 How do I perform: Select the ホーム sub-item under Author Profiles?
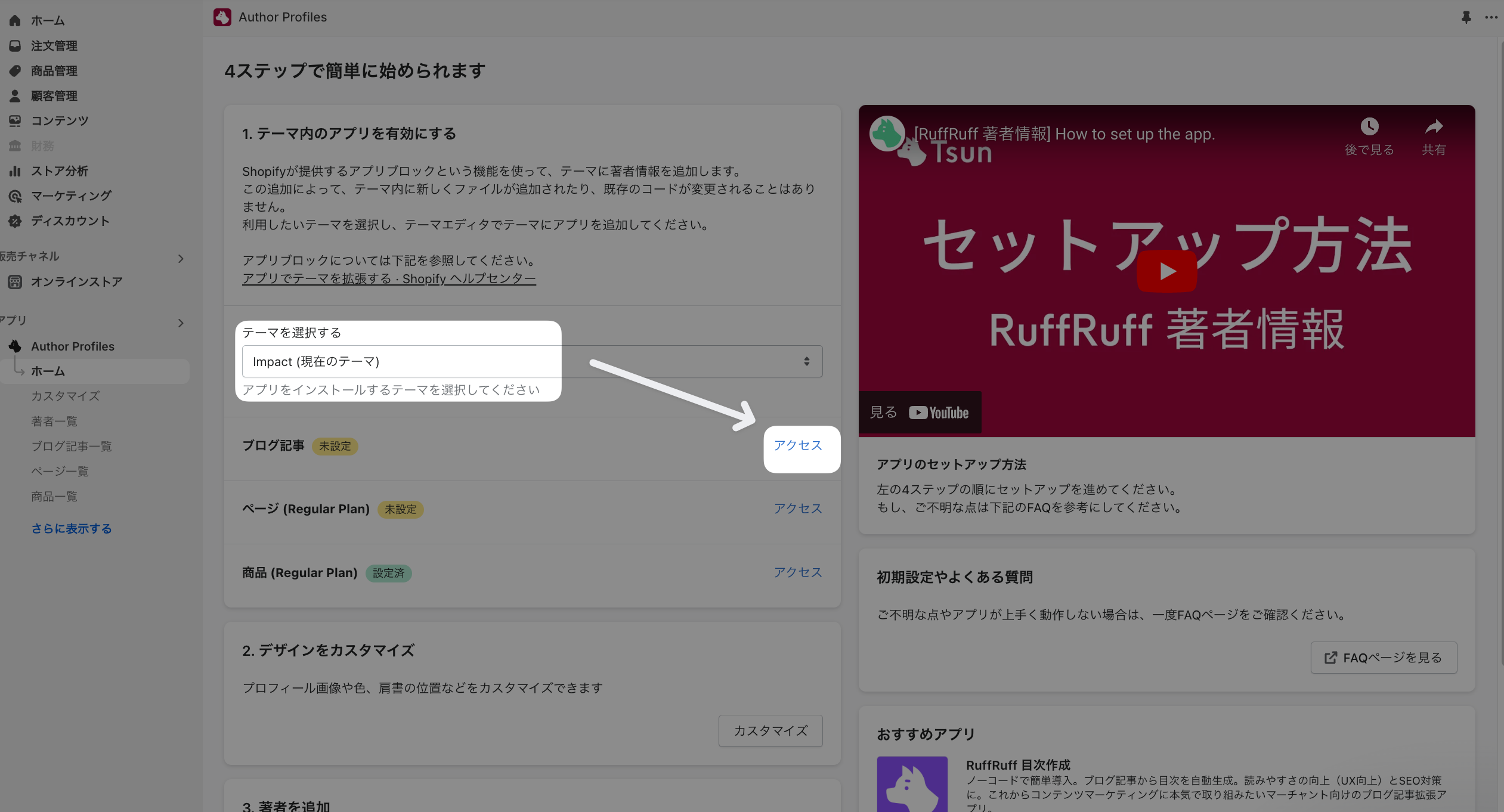click(x=95, y=371)
